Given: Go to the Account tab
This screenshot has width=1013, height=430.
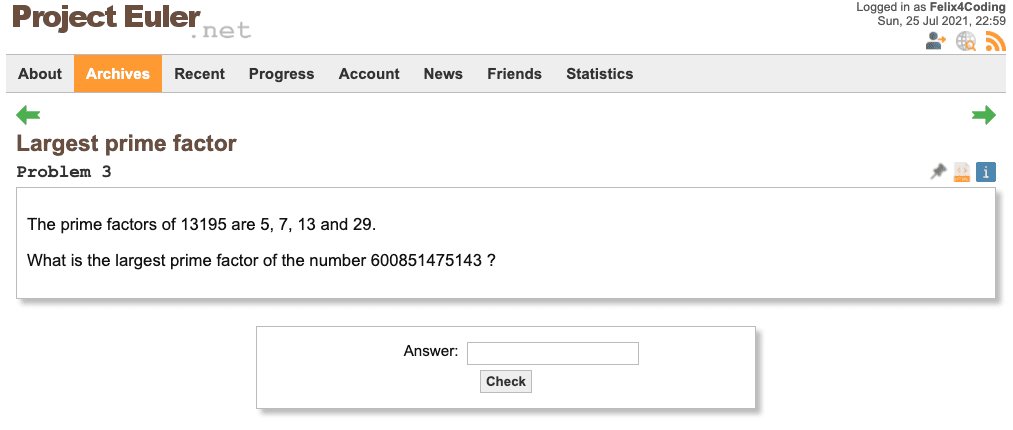Looking at the screenshot, I should [369, 74].
